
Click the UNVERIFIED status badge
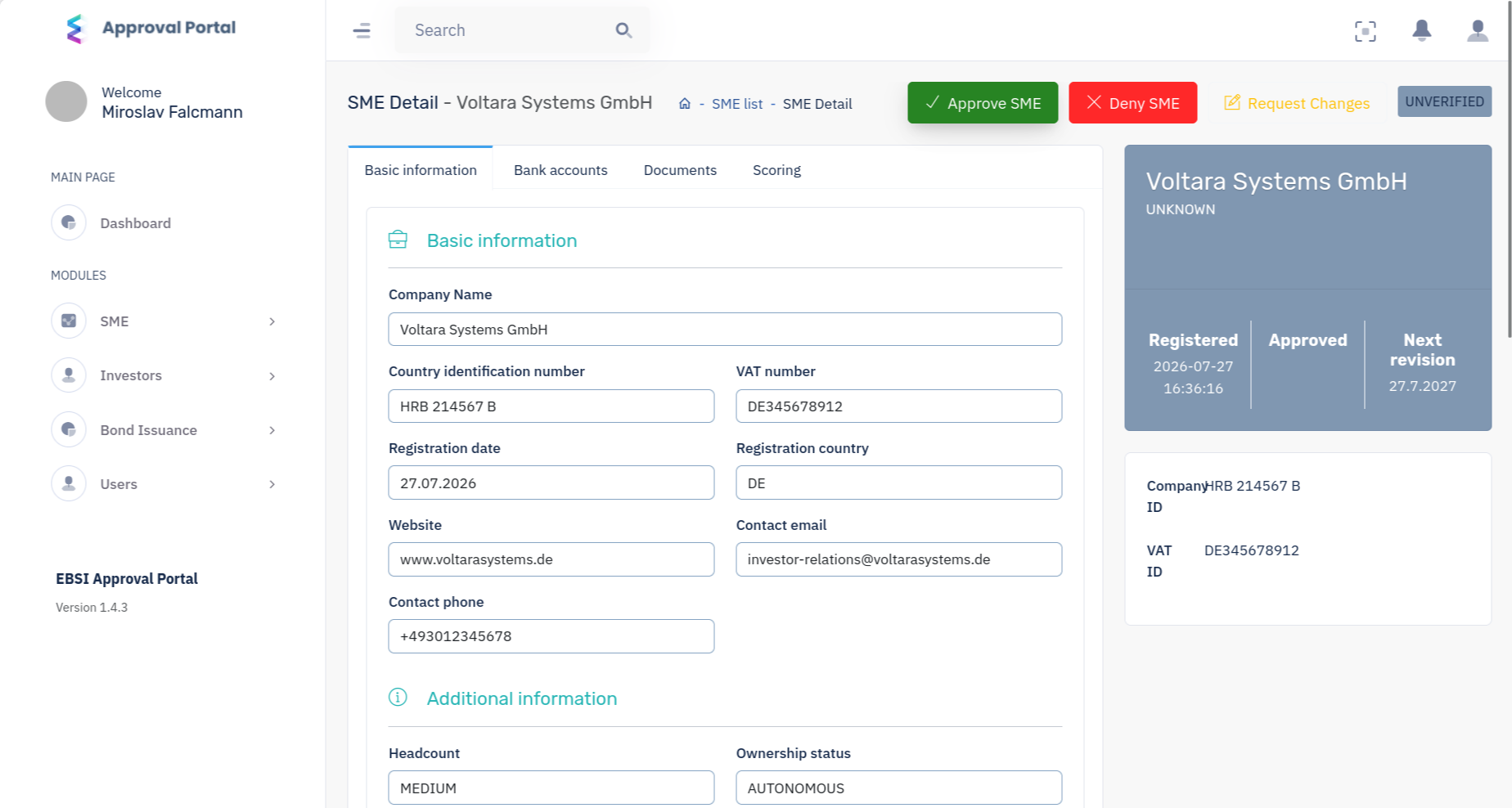click(1444, 101)
